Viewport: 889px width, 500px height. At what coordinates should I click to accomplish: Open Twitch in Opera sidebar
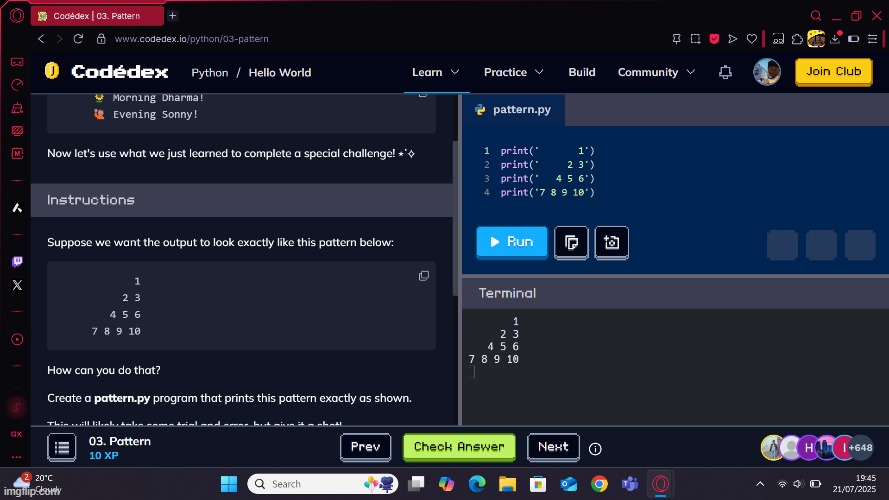17,261
